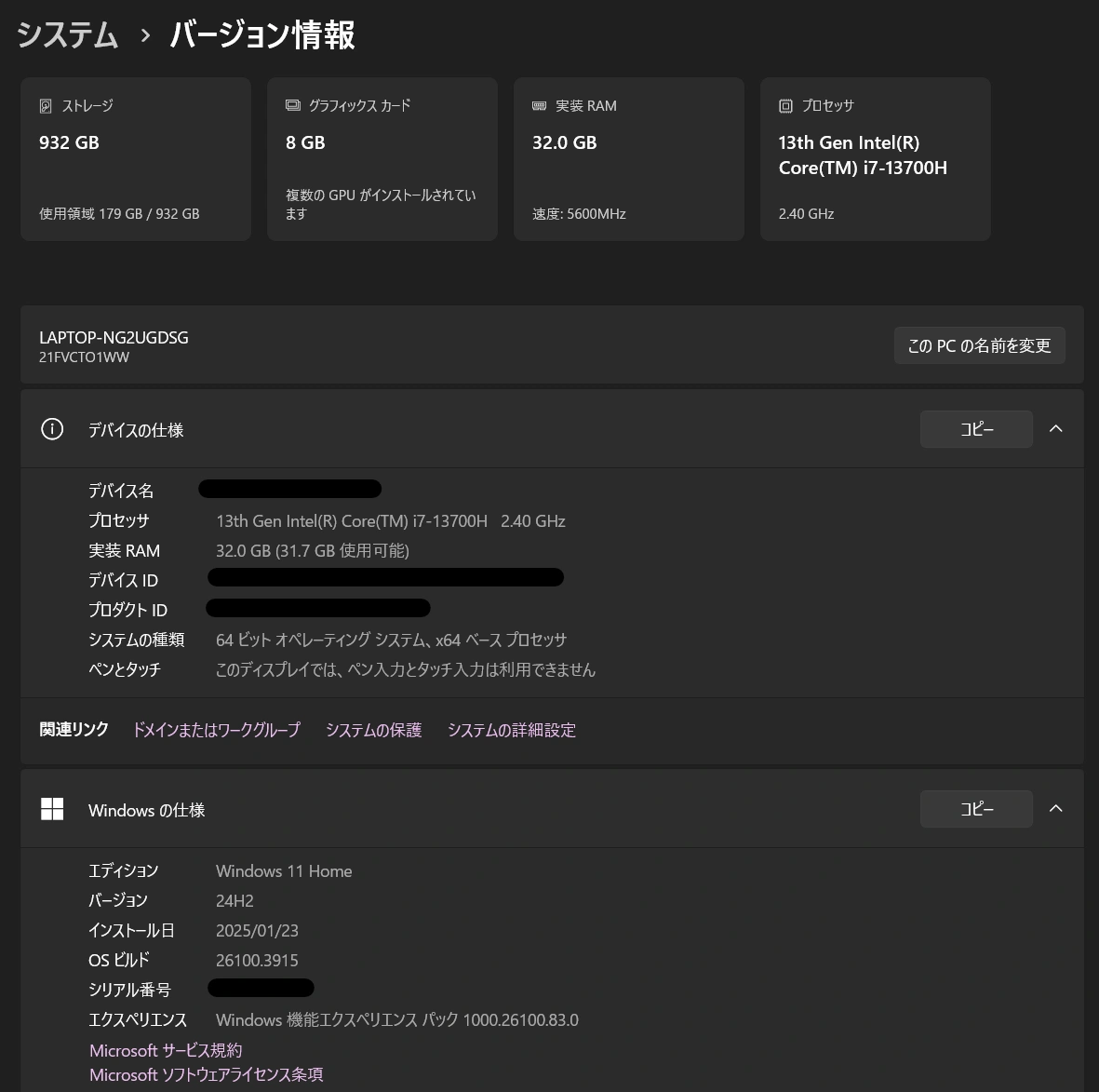Click the デバイス名 label
Image resolution: width=1099 pixels, height=1092 pixels.
click(121, 491)
